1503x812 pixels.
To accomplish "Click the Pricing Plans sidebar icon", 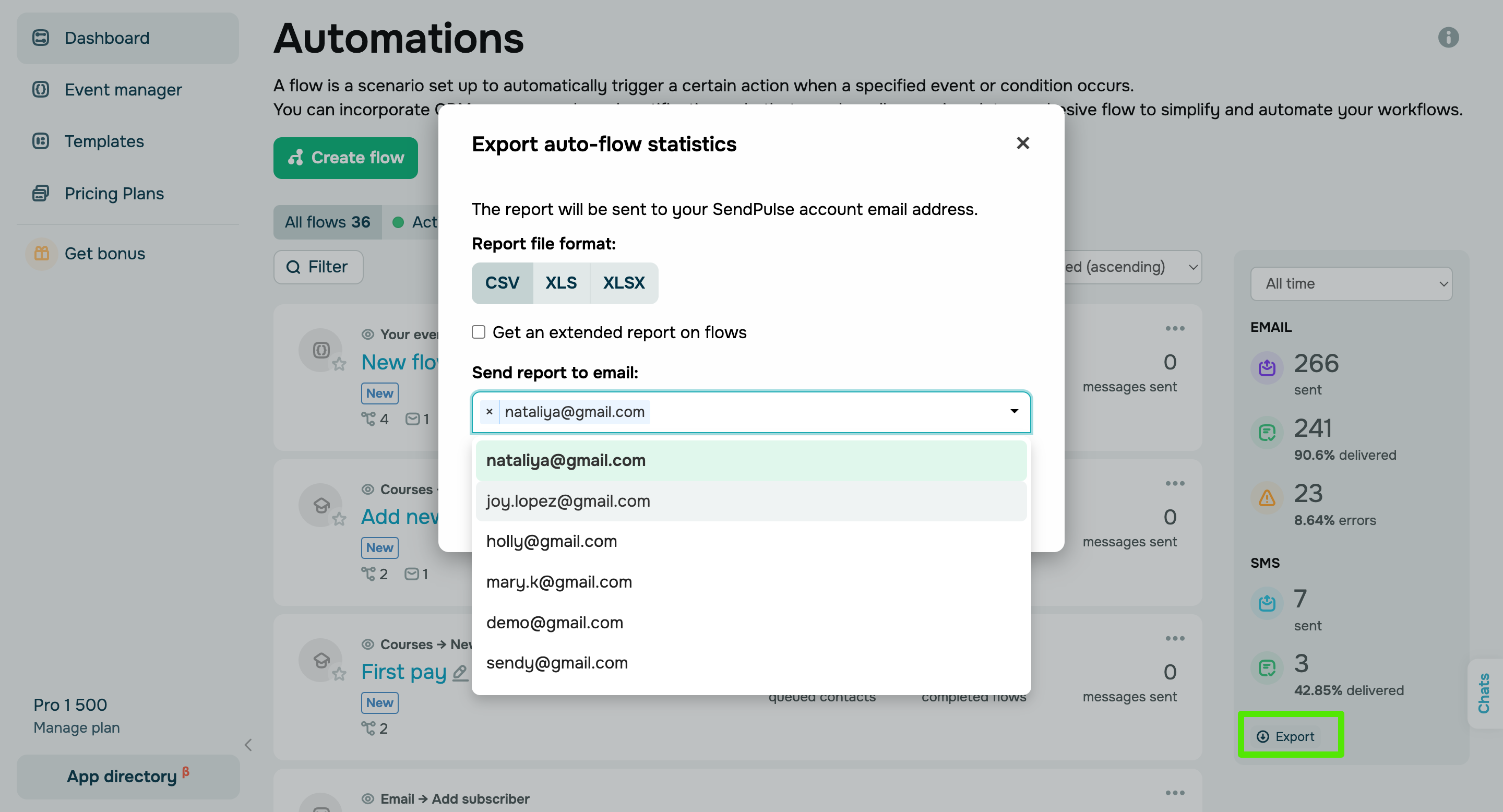I will click(x=41, y=193).
